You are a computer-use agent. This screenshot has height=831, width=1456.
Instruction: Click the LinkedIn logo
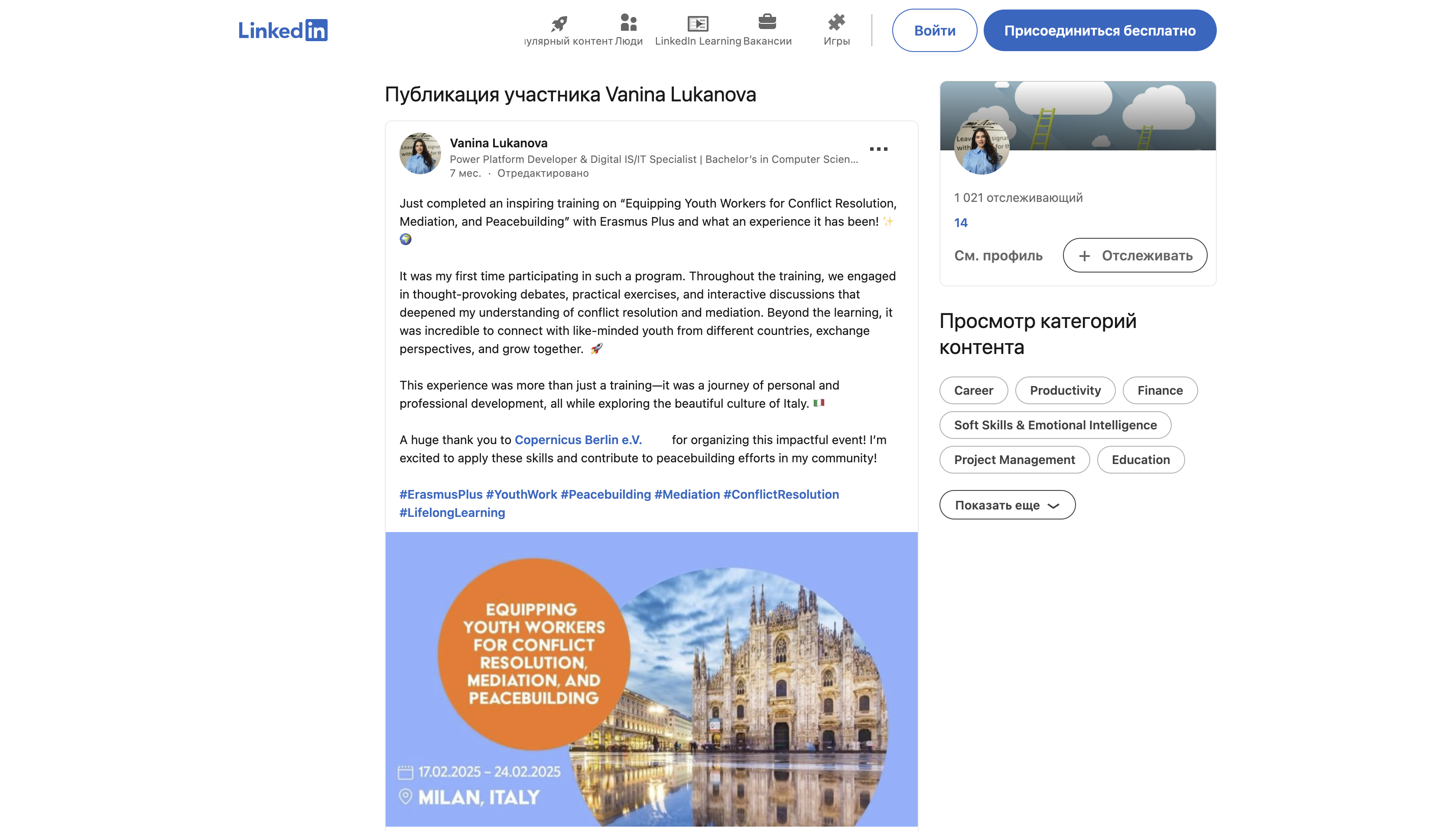pyautogui.click(x=284, y=30)
